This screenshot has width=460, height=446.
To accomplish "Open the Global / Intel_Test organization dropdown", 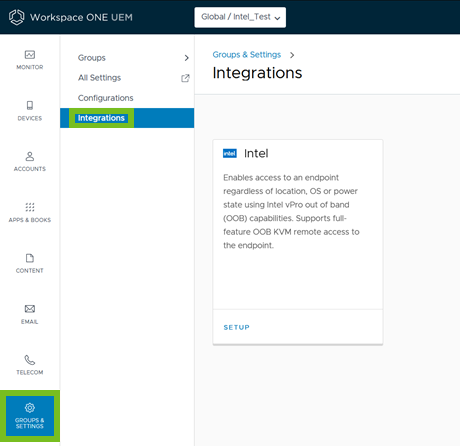I will tap(240, 17).
